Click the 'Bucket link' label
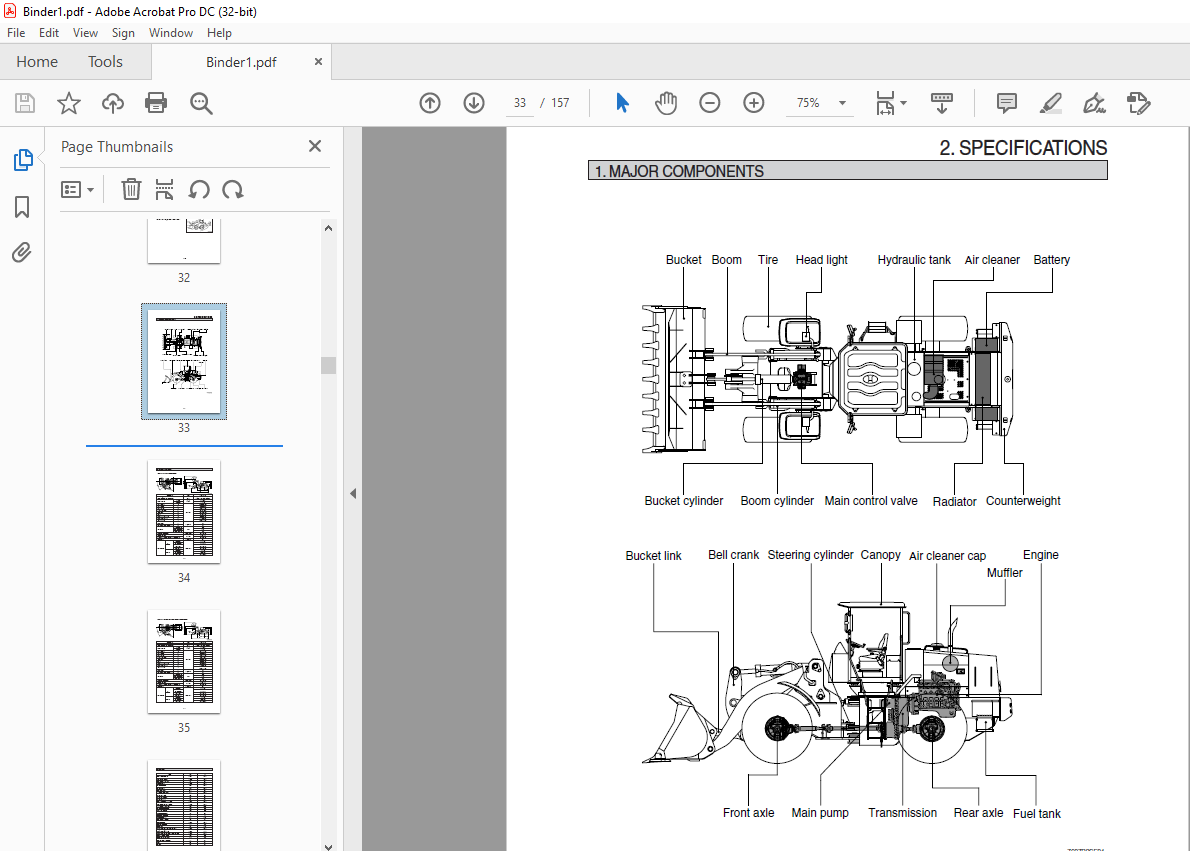The image size is (1190, 851). (x=653, y=556)
